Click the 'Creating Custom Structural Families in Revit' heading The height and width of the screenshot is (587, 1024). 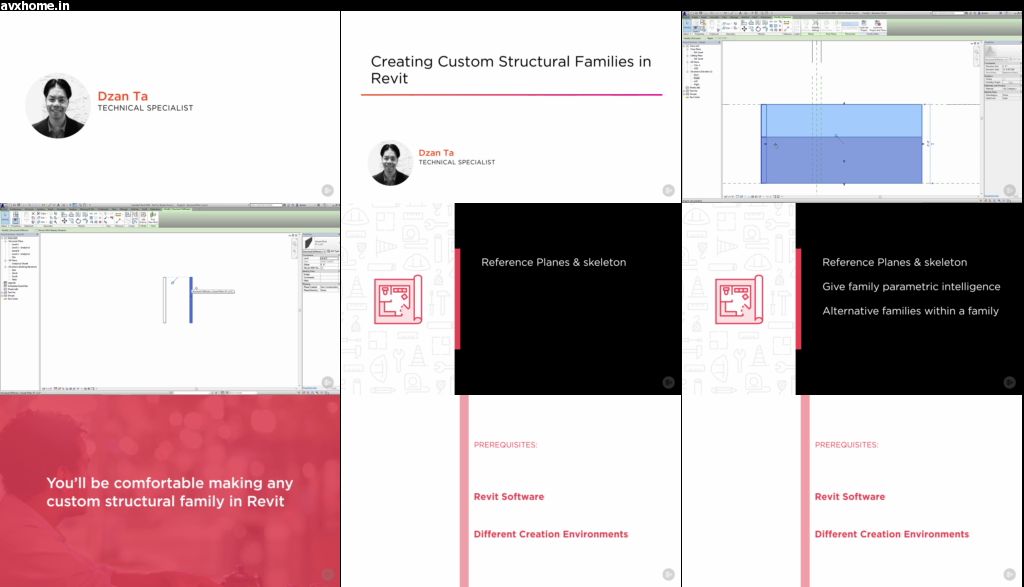511,70
